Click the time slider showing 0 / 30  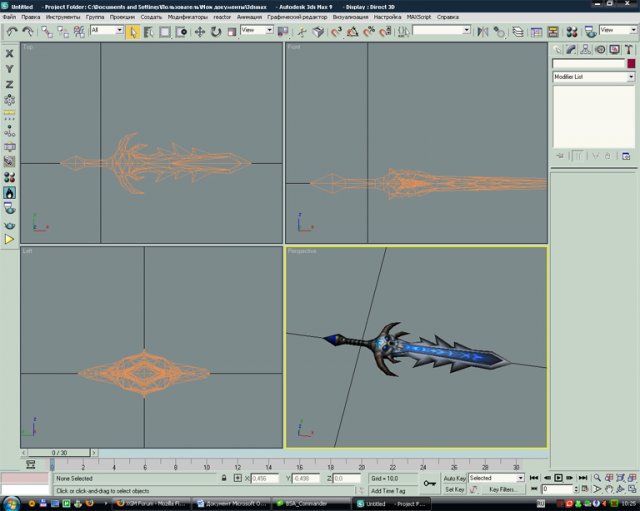(59, 453)
